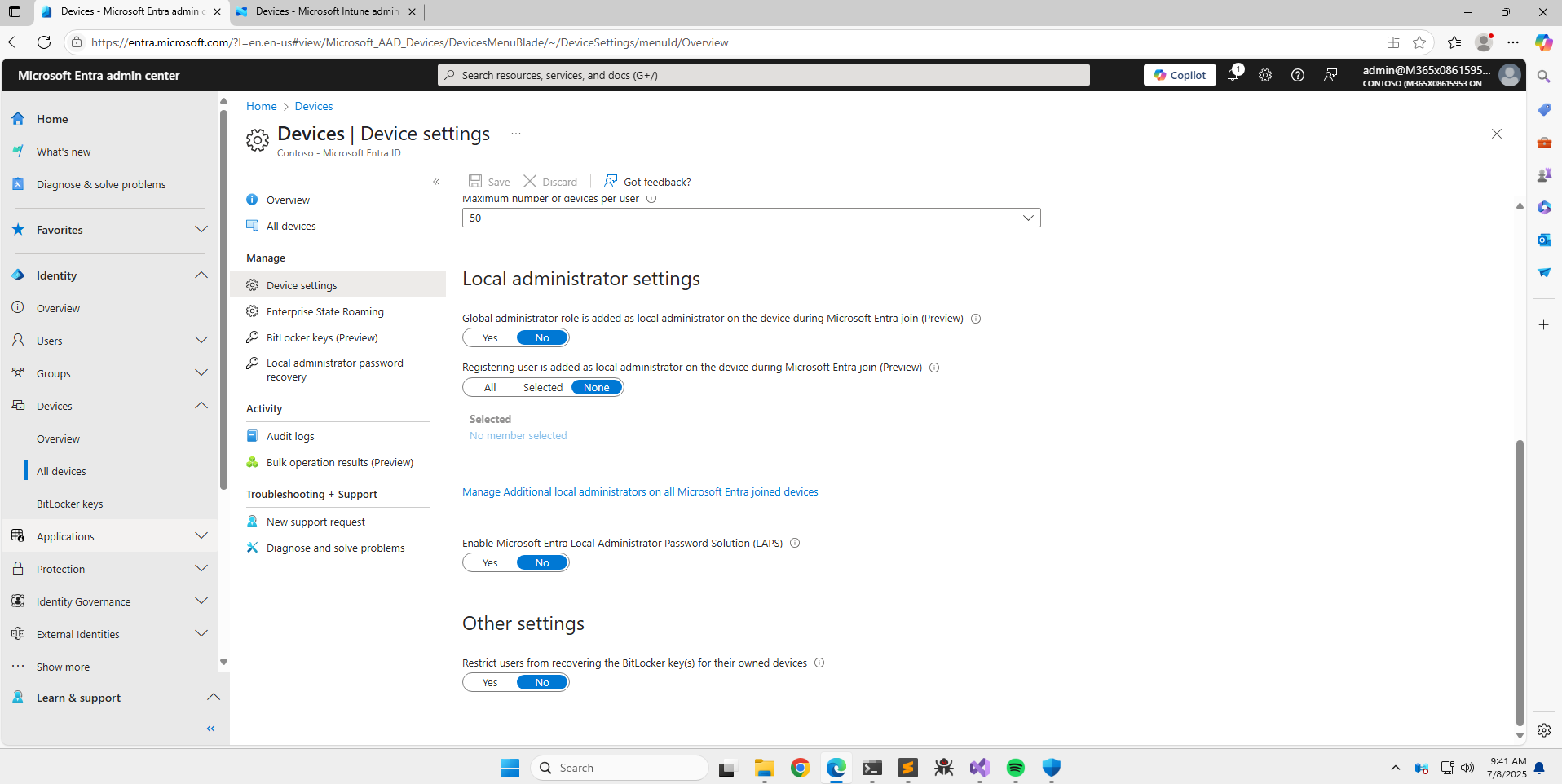Click Manage Additional local administrators link
1562x784 pixels.
[x=640, y=492]
